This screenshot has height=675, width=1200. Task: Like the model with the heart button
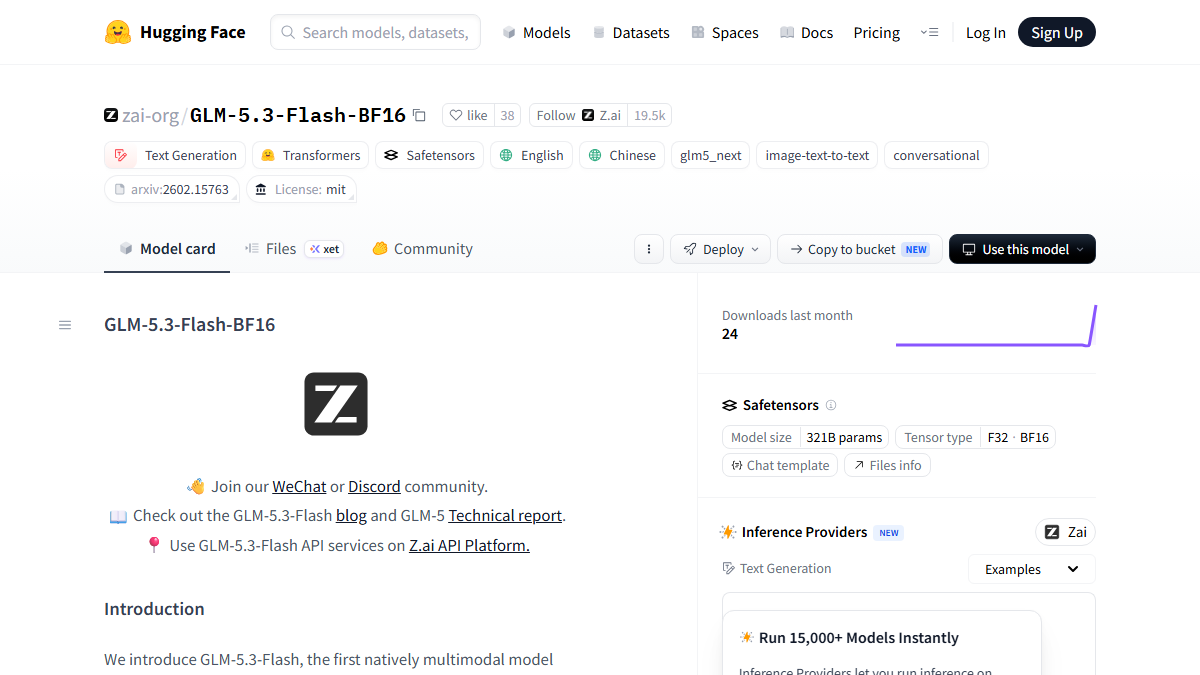coord(468,115)
